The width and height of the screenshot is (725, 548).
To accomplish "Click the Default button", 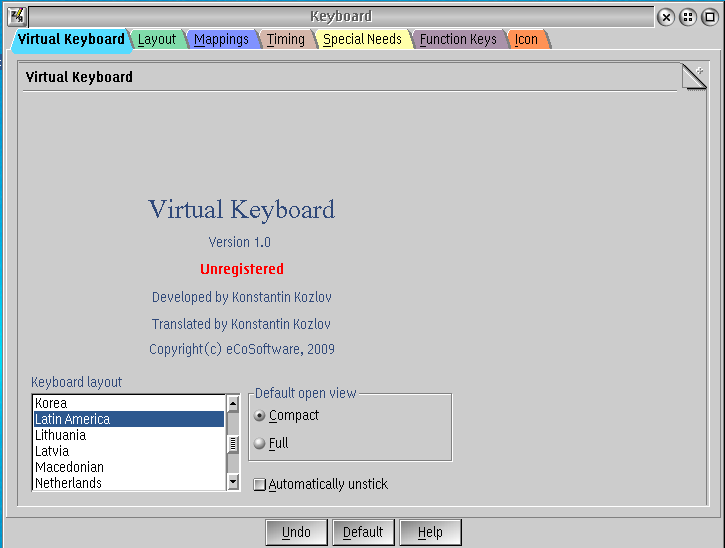I will 363,532.
